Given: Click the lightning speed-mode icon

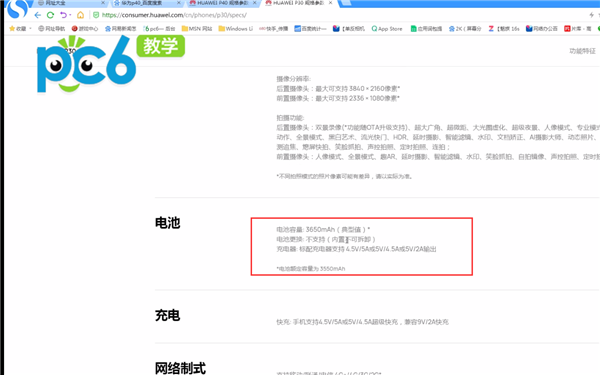Looking at the screenshot, I should tap(591, 15).
